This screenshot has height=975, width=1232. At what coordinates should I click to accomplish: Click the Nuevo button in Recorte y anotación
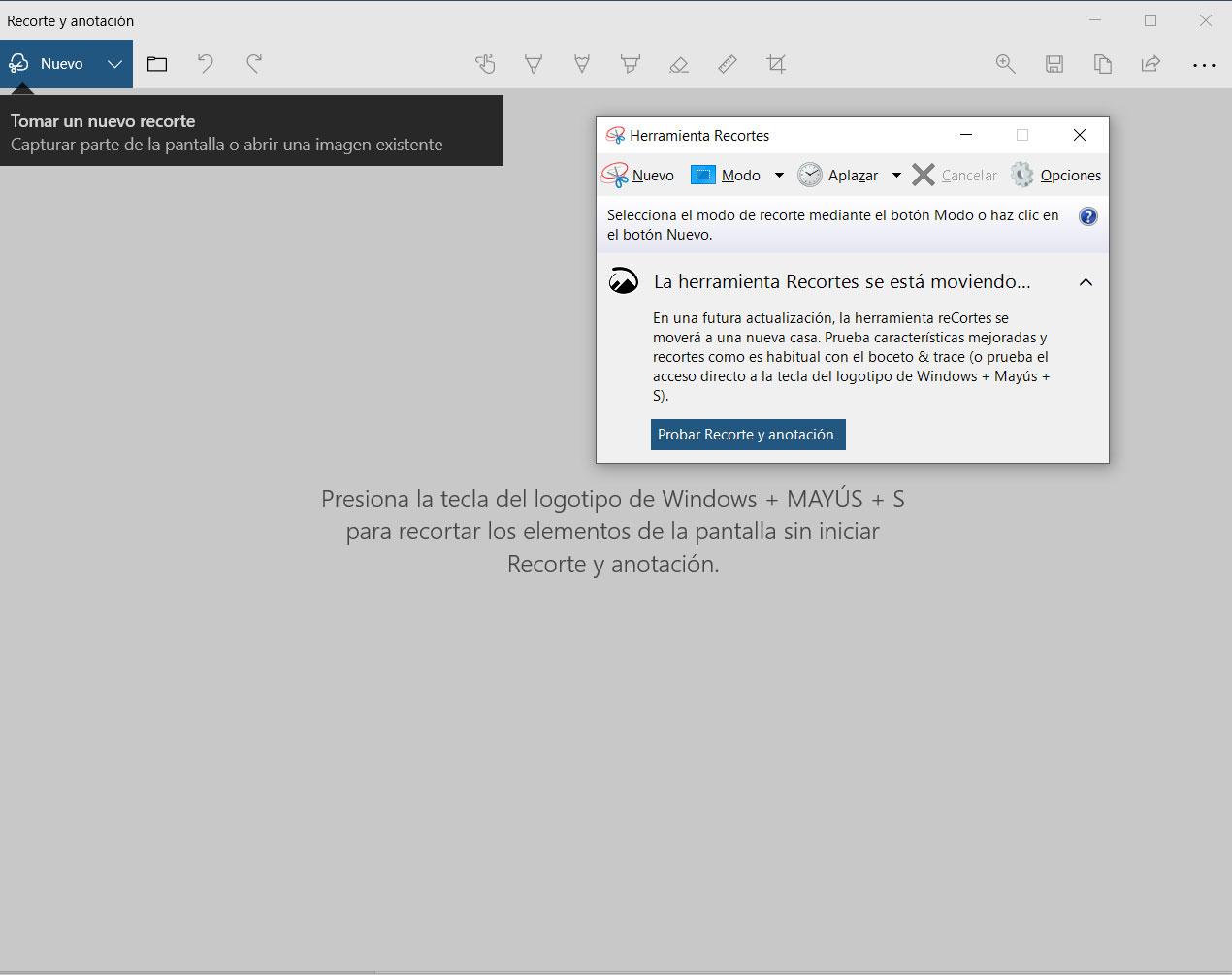click(x=48, y=64)
